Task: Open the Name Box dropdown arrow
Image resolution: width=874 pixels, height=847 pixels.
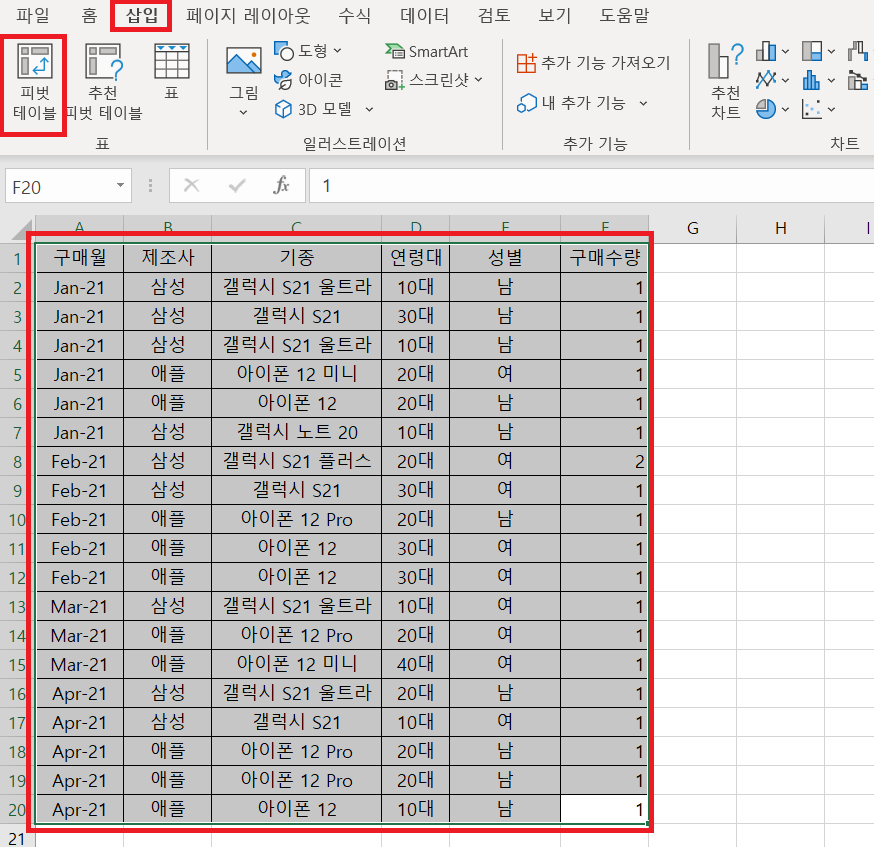Action: (120, 186)
